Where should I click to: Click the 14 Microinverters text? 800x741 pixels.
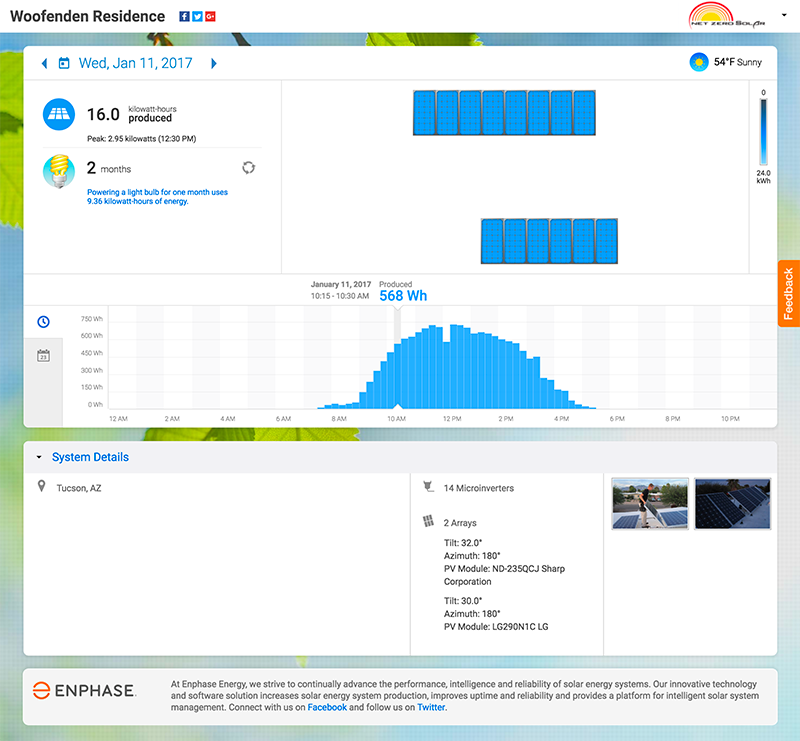pyautogui.click(x=479, y=488)
